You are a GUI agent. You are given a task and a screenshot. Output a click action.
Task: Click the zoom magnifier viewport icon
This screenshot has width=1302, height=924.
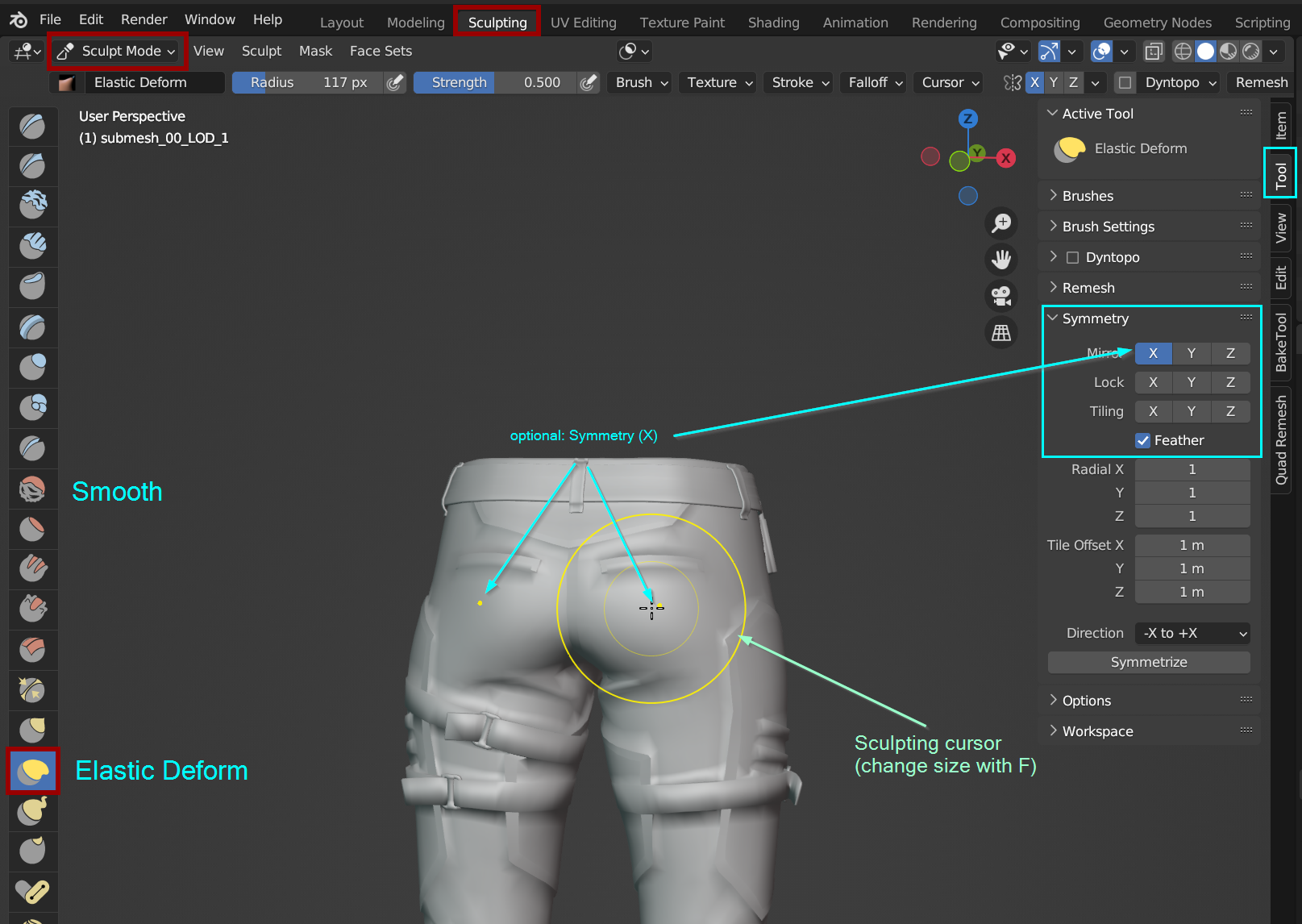click(x=1001, y=223)
